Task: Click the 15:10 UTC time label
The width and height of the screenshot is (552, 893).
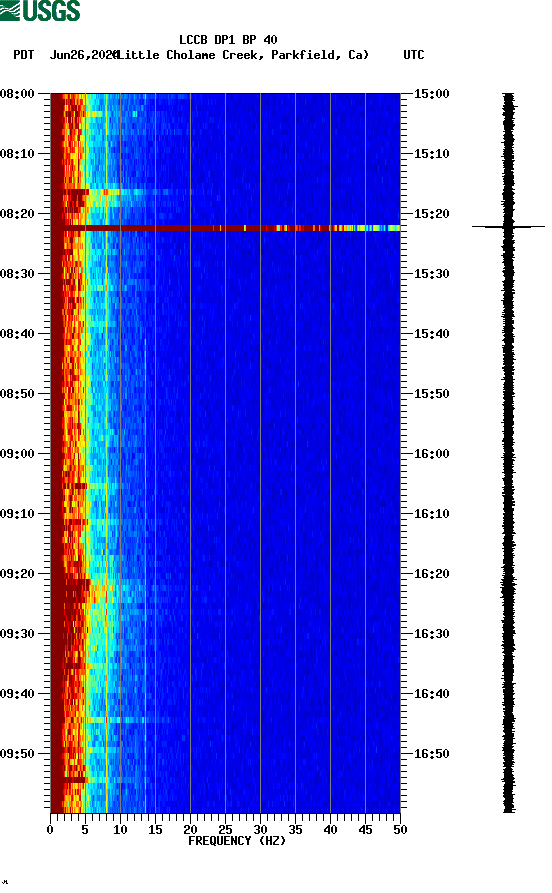Action: click(431, 154)
